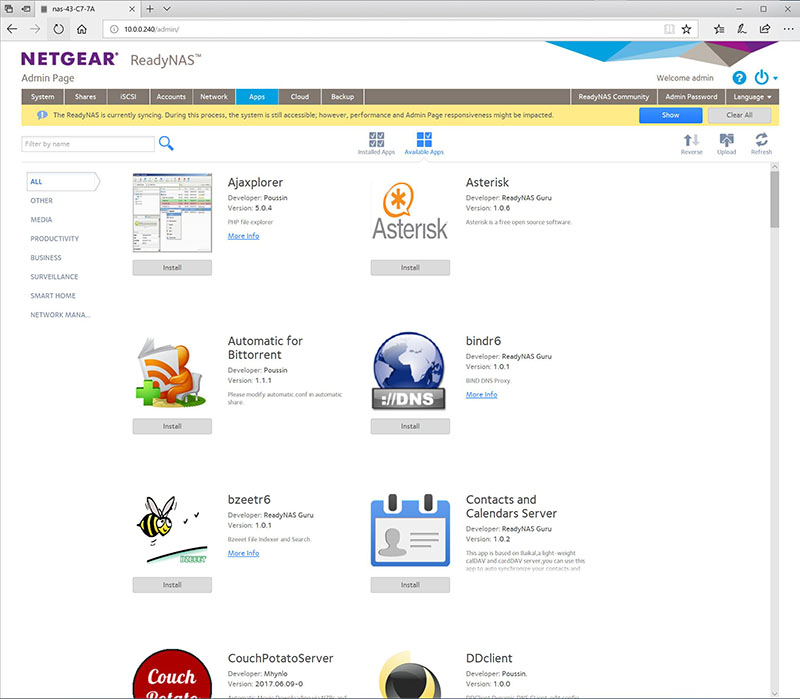Select the Backup tab
This screenshot has height=699, width=800.
pos(342,96)
